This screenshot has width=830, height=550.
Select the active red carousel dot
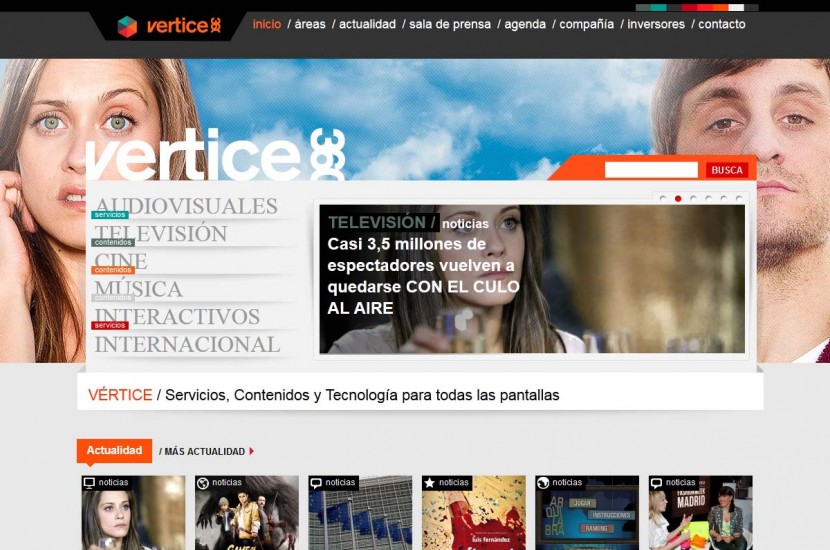[x=678, y=199]
